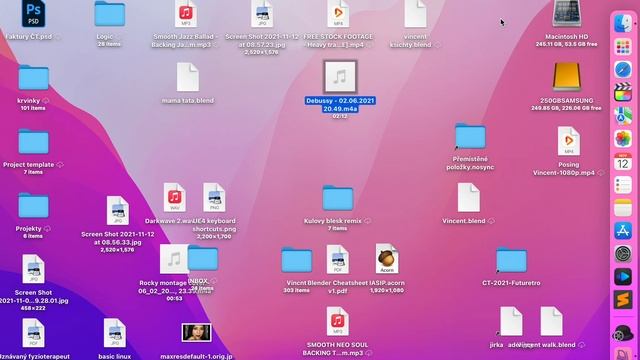This screenshot has height=360, width=640.
Task: Select the Vincnt folder with 303 items
Action: coord(297,260)
